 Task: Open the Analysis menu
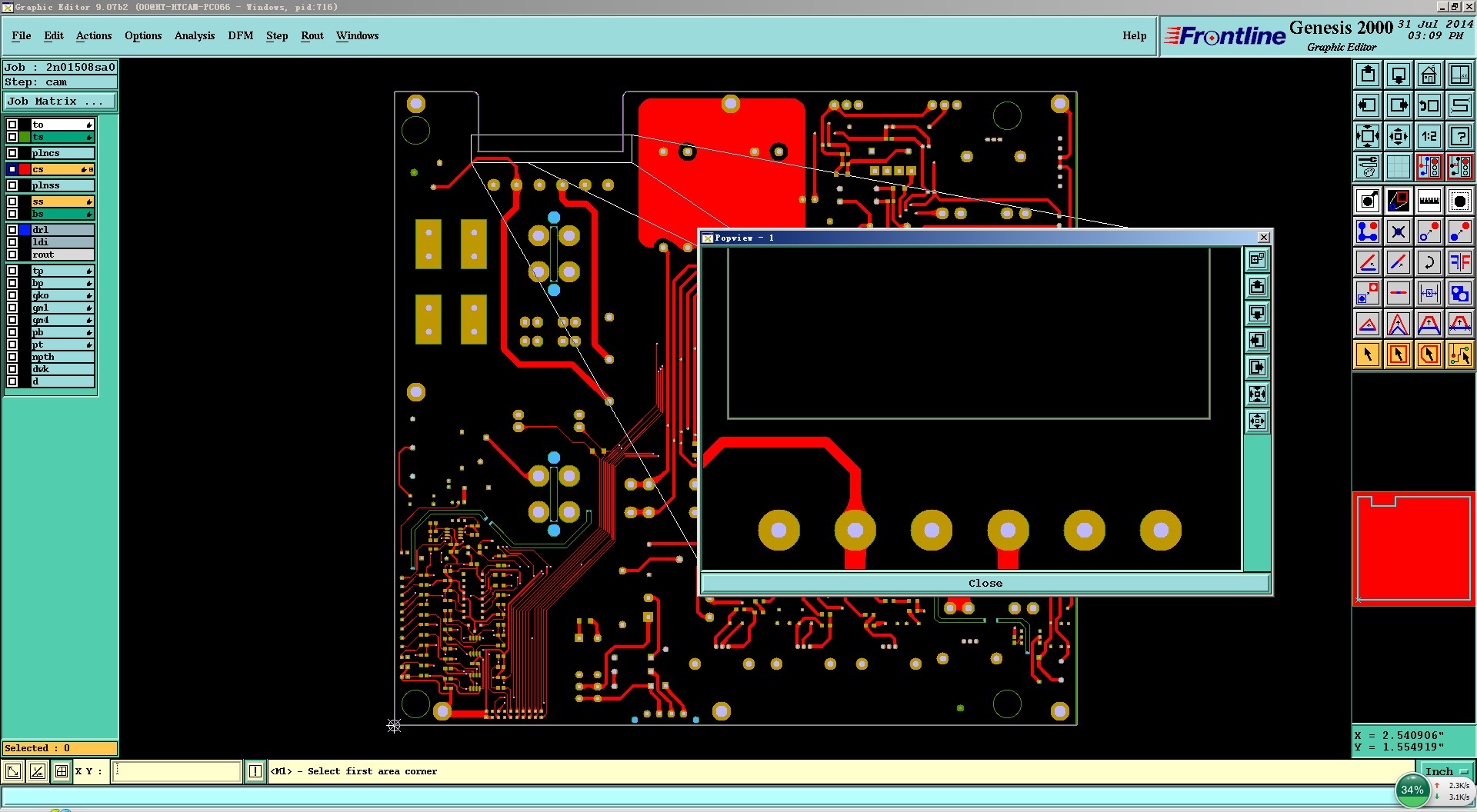[195, 35]
